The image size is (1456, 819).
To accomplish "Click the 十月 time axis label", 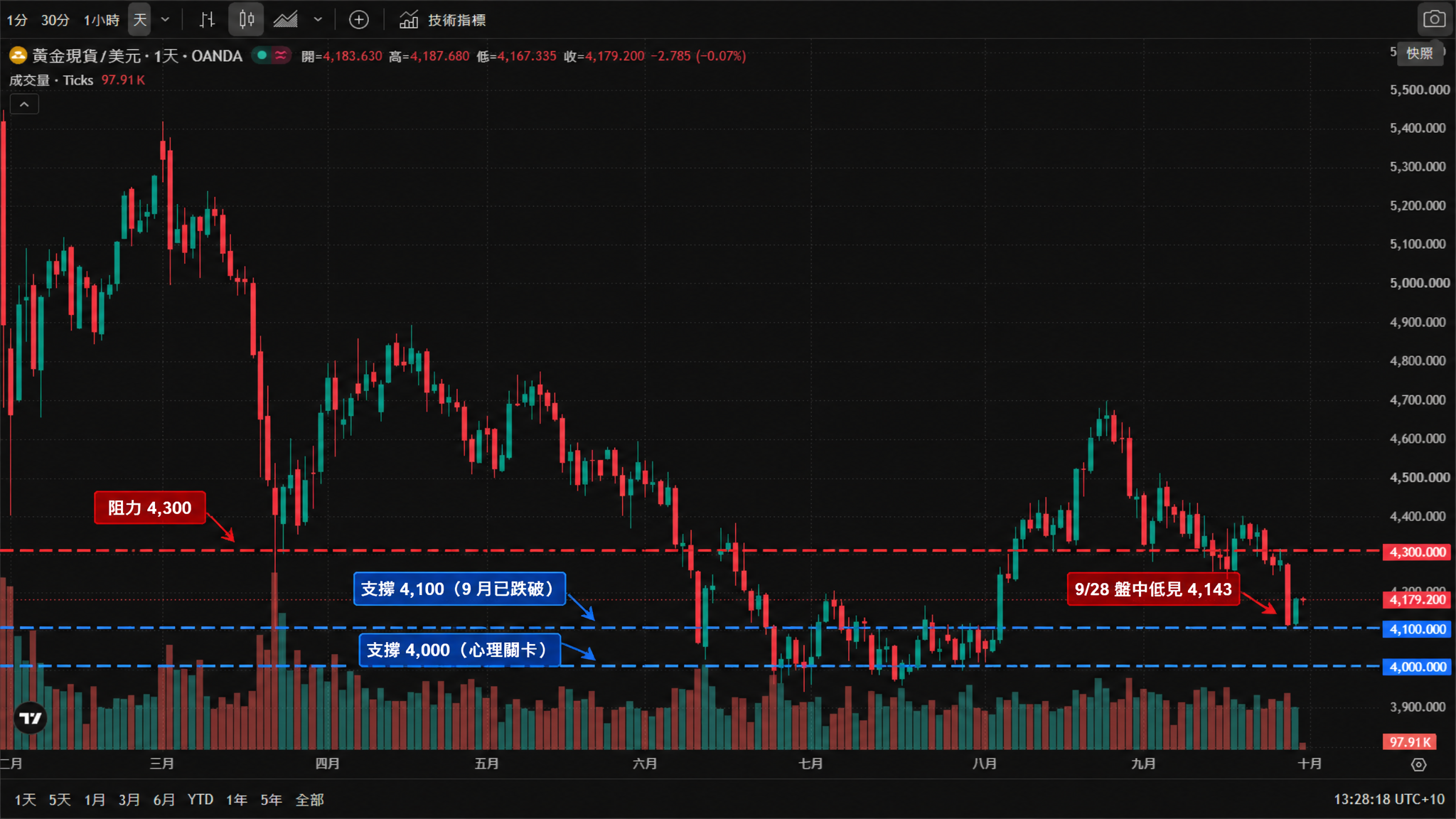I will click(1310, 764).
